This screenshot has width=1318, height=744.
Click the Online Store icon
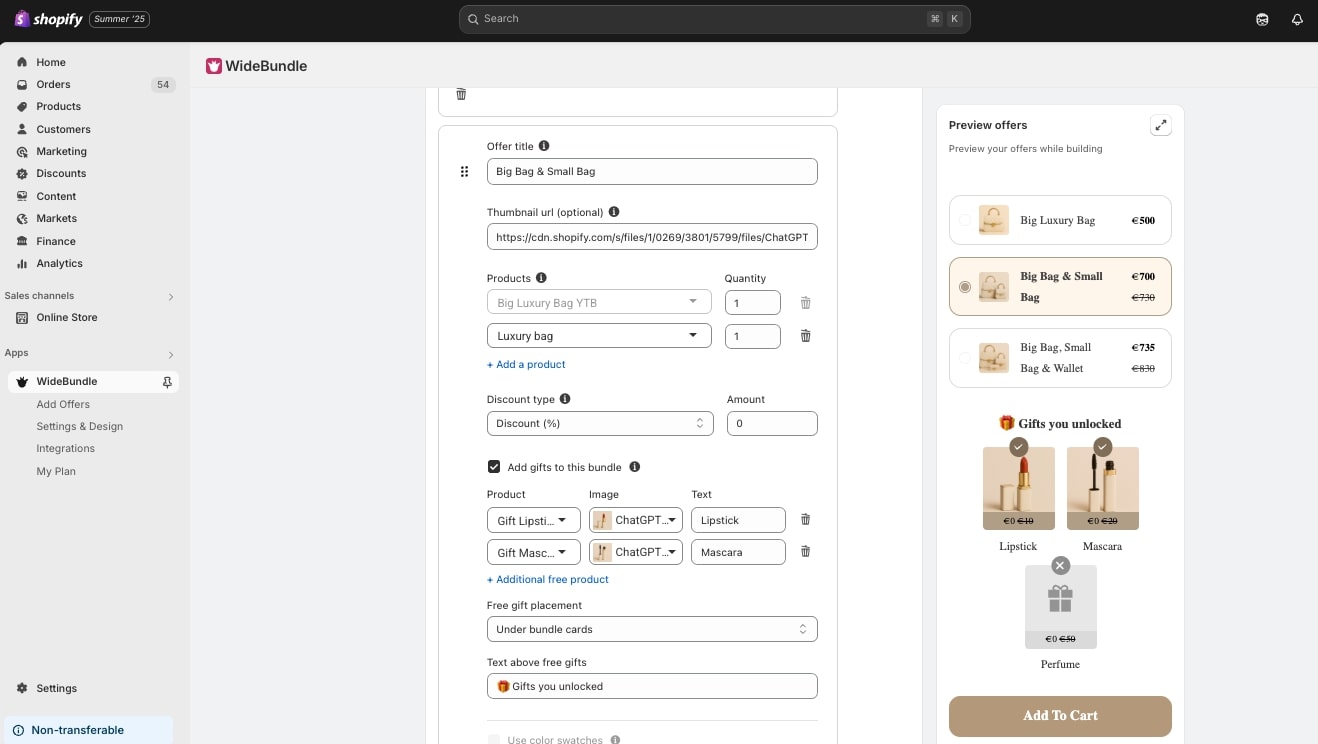point(22,317)
